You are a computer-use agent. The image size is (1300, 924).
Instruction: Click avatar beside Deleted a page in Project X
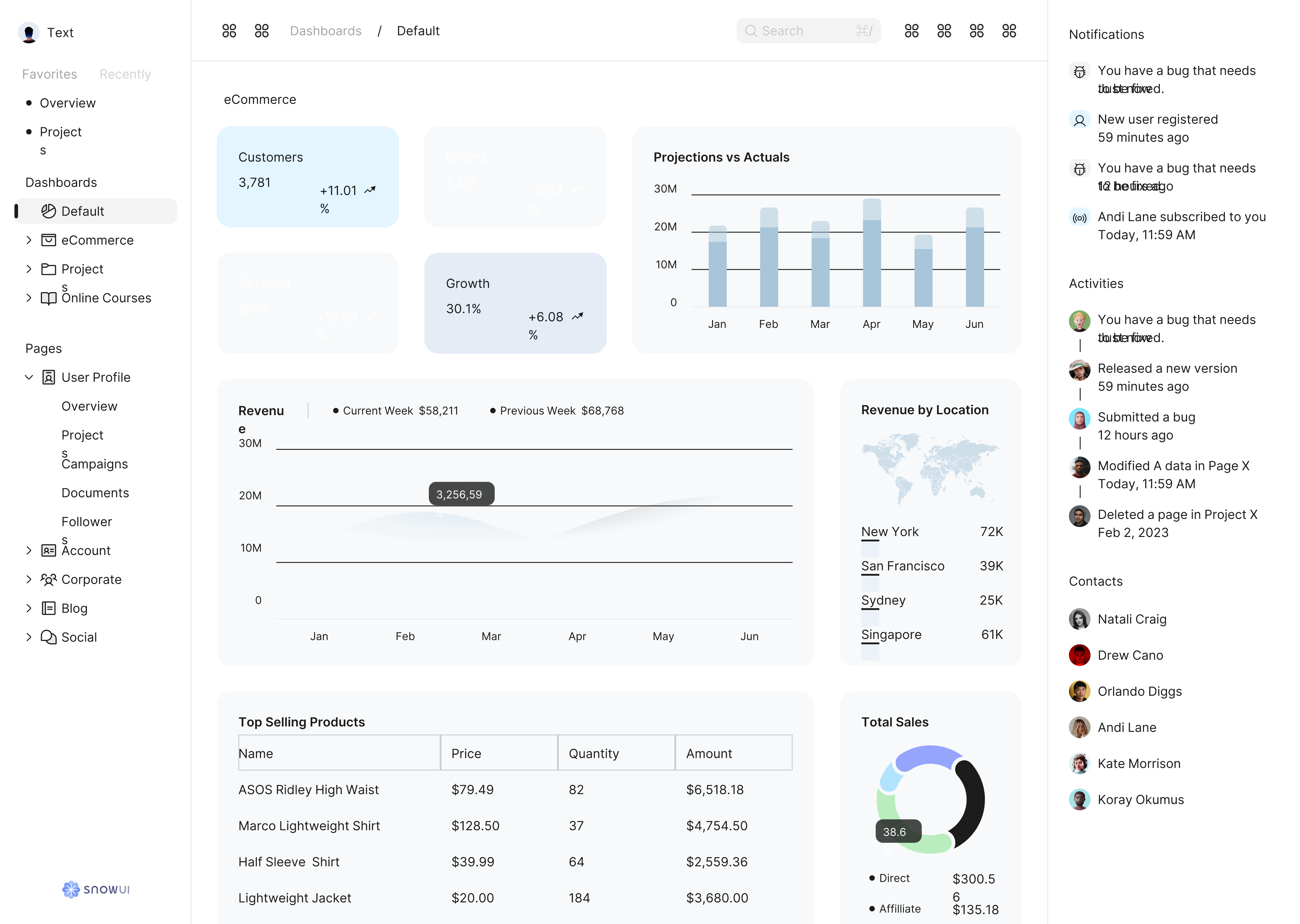click(x=1079, y=516)
